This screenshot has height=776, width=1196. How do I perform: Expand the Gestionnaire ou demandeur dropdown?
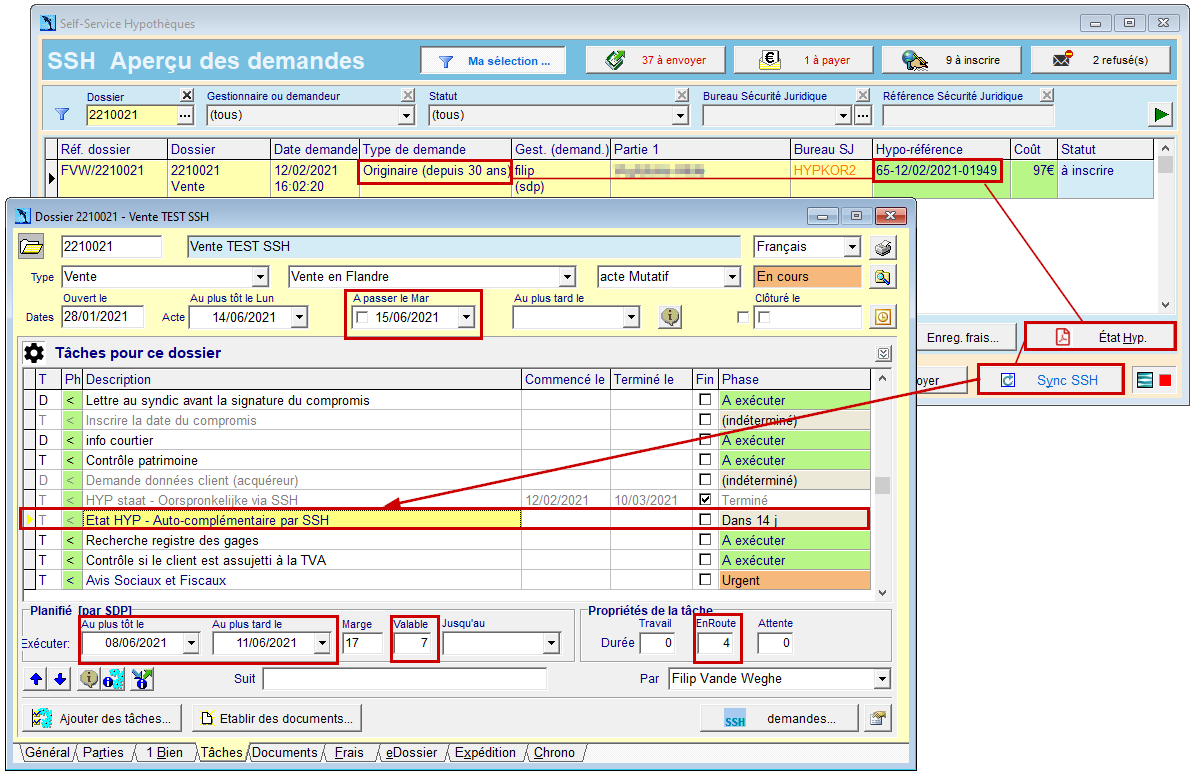point(407,116)
